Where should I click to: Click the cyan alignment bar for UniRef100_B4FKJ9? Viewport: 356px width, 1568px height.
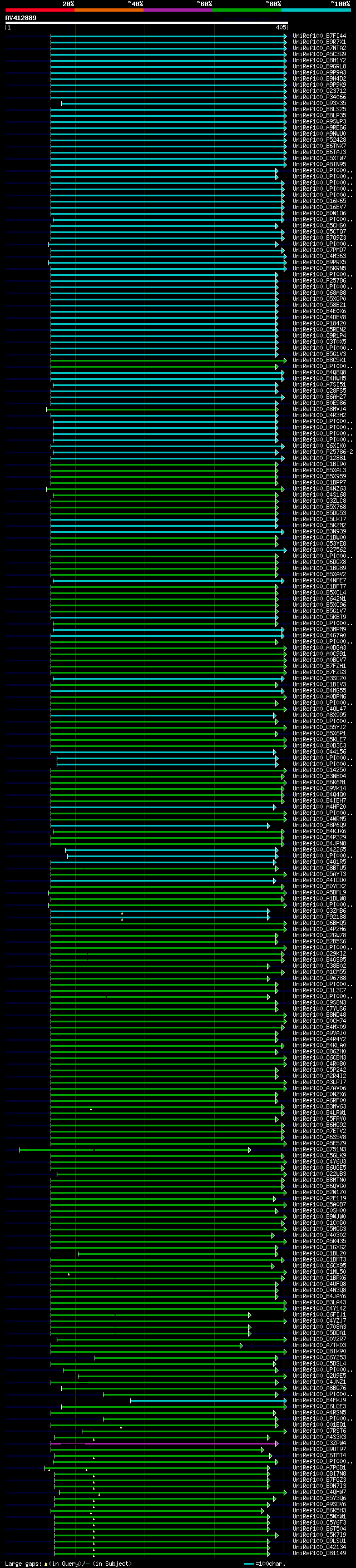[x=208, y=1401]
